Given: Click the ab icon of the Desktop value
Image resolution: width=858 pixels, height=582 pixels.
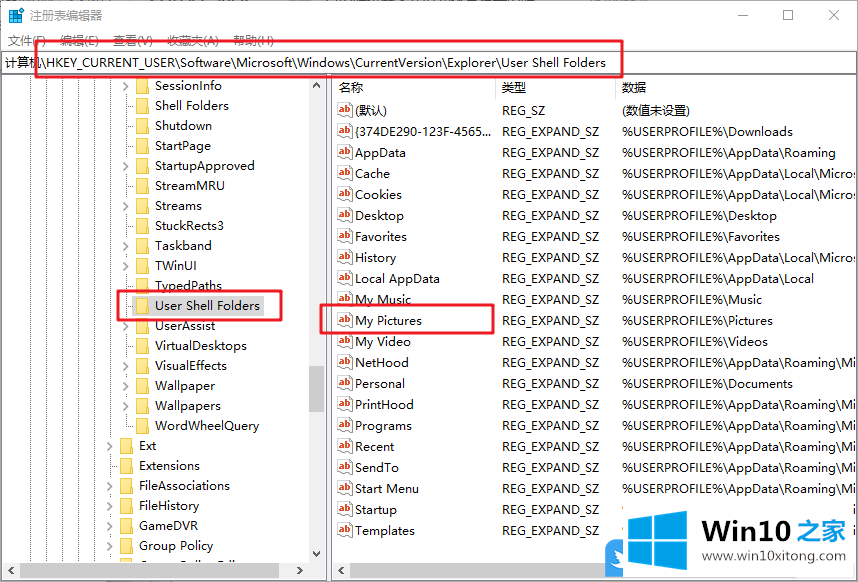Looking at the screenshot, I should (x=344, y=215).
